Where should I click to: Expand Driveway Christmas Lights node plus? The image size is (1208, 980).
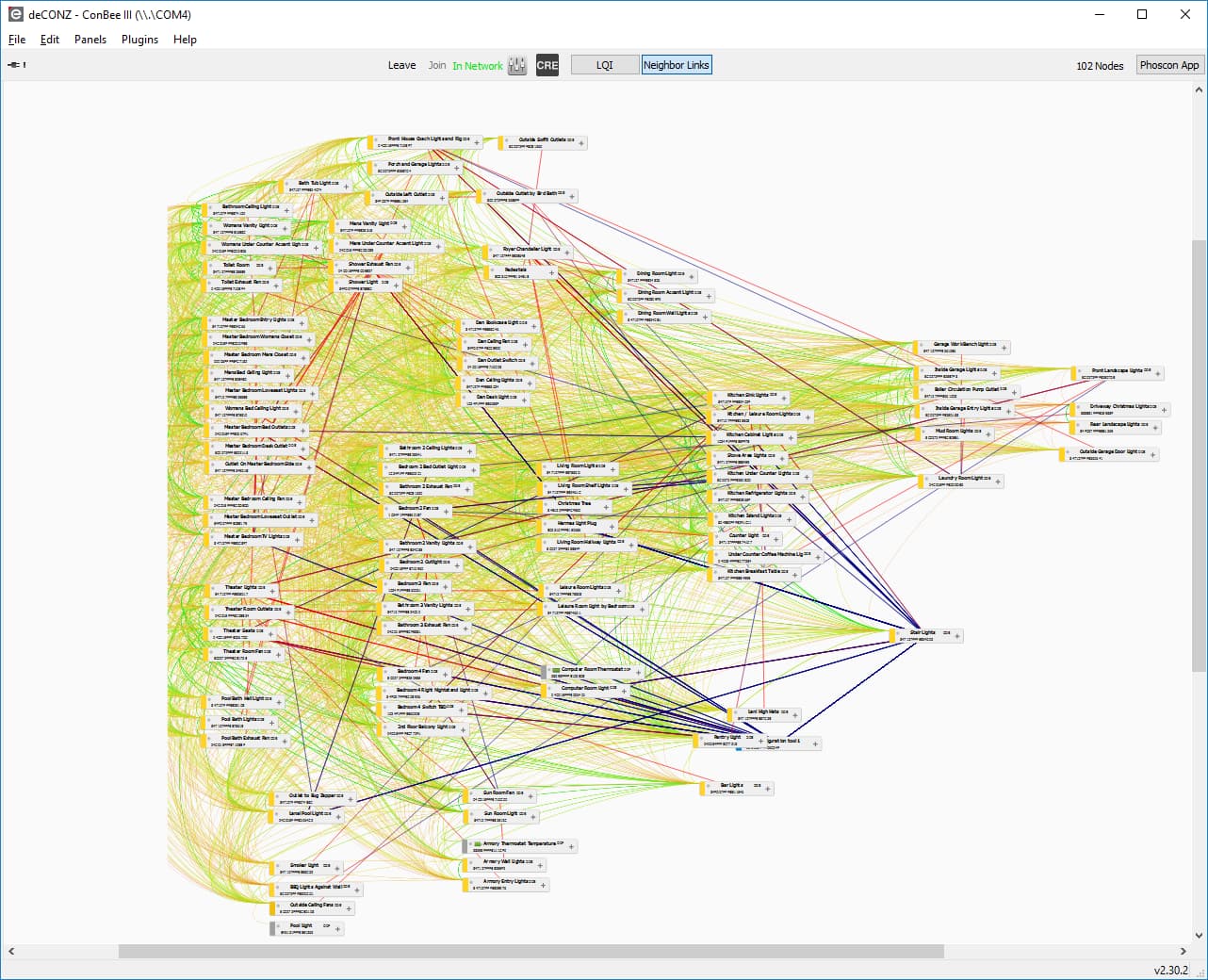pyautogui.click(x=1165, y=410)
